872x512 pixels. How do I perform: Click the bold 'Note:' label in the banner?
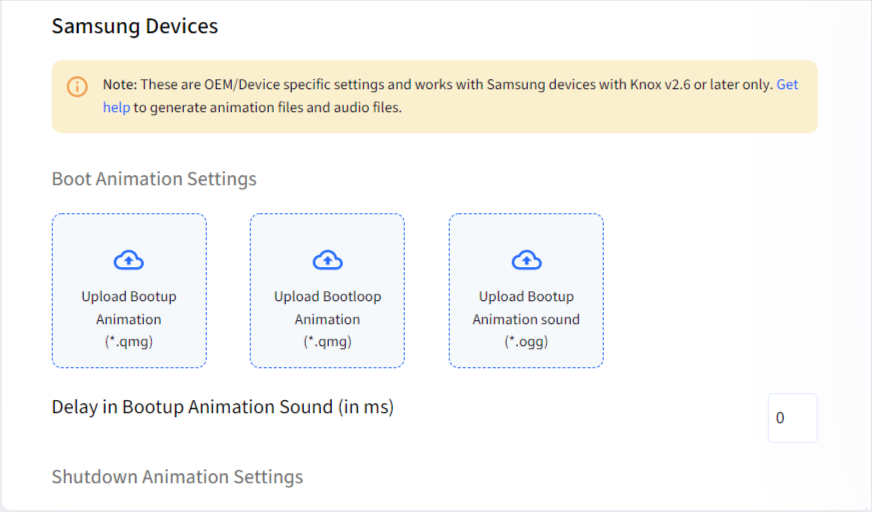120,84
